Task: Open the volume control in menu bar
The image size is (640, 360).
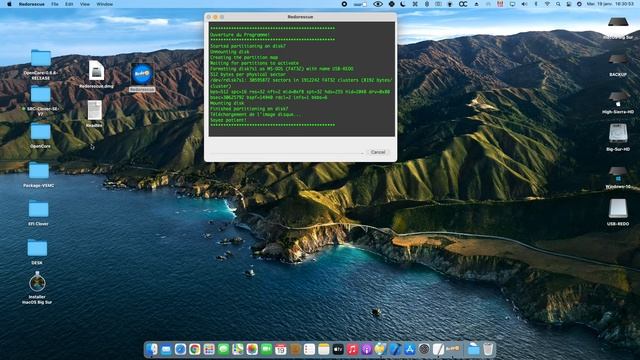Action: 524,4
